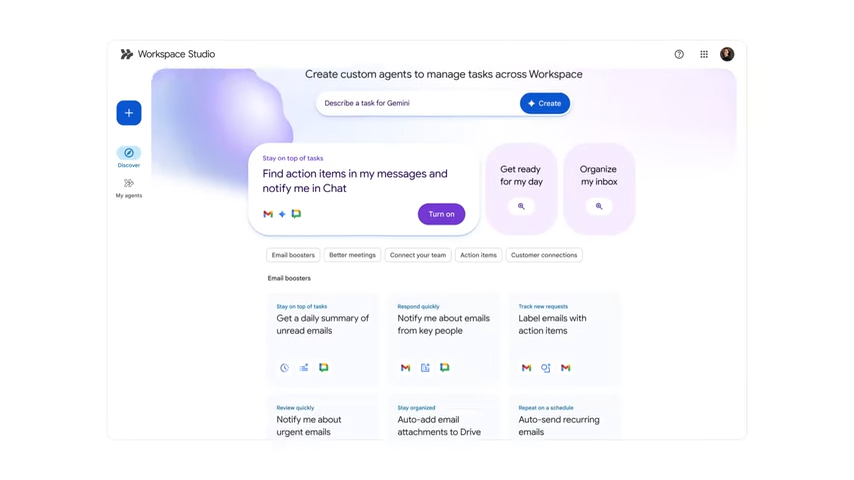Select the Action items filter chip
The height and width of the screenshot is (480, 854).
click(x=478, y=255)
